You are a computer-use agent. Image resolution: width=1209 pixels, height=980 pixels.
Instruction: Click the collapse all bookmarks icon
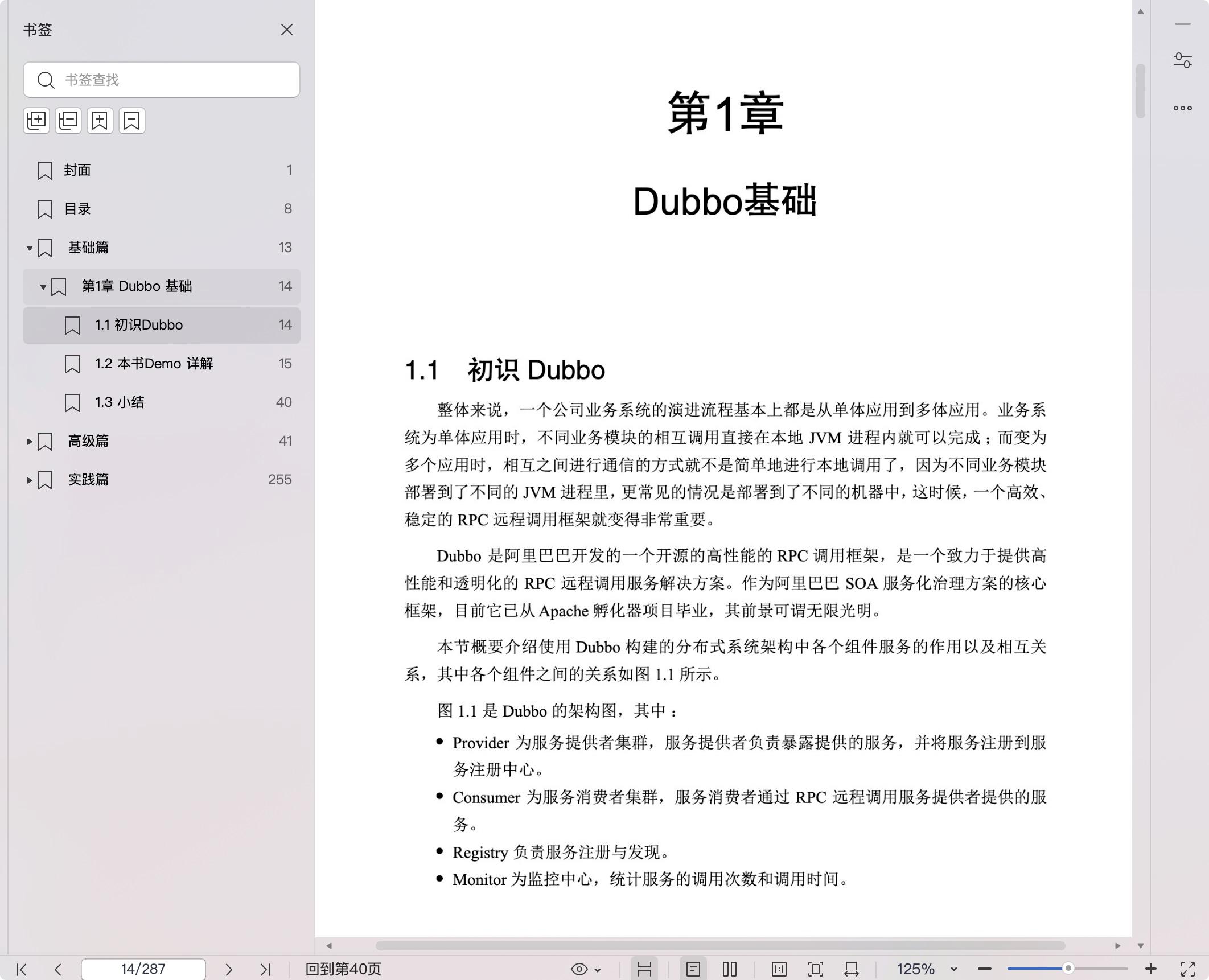point(68,121)
